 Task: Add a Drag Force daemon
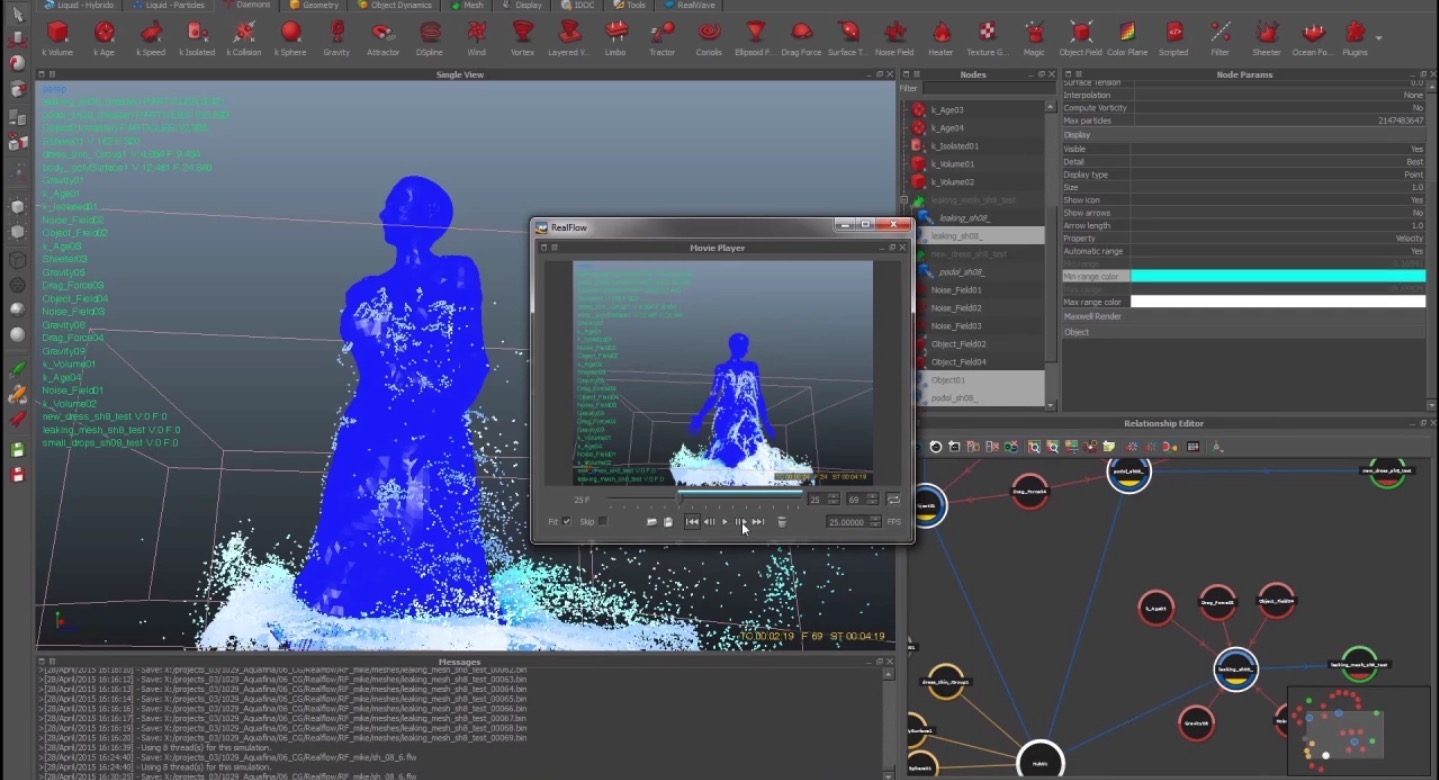click(800, 38)
